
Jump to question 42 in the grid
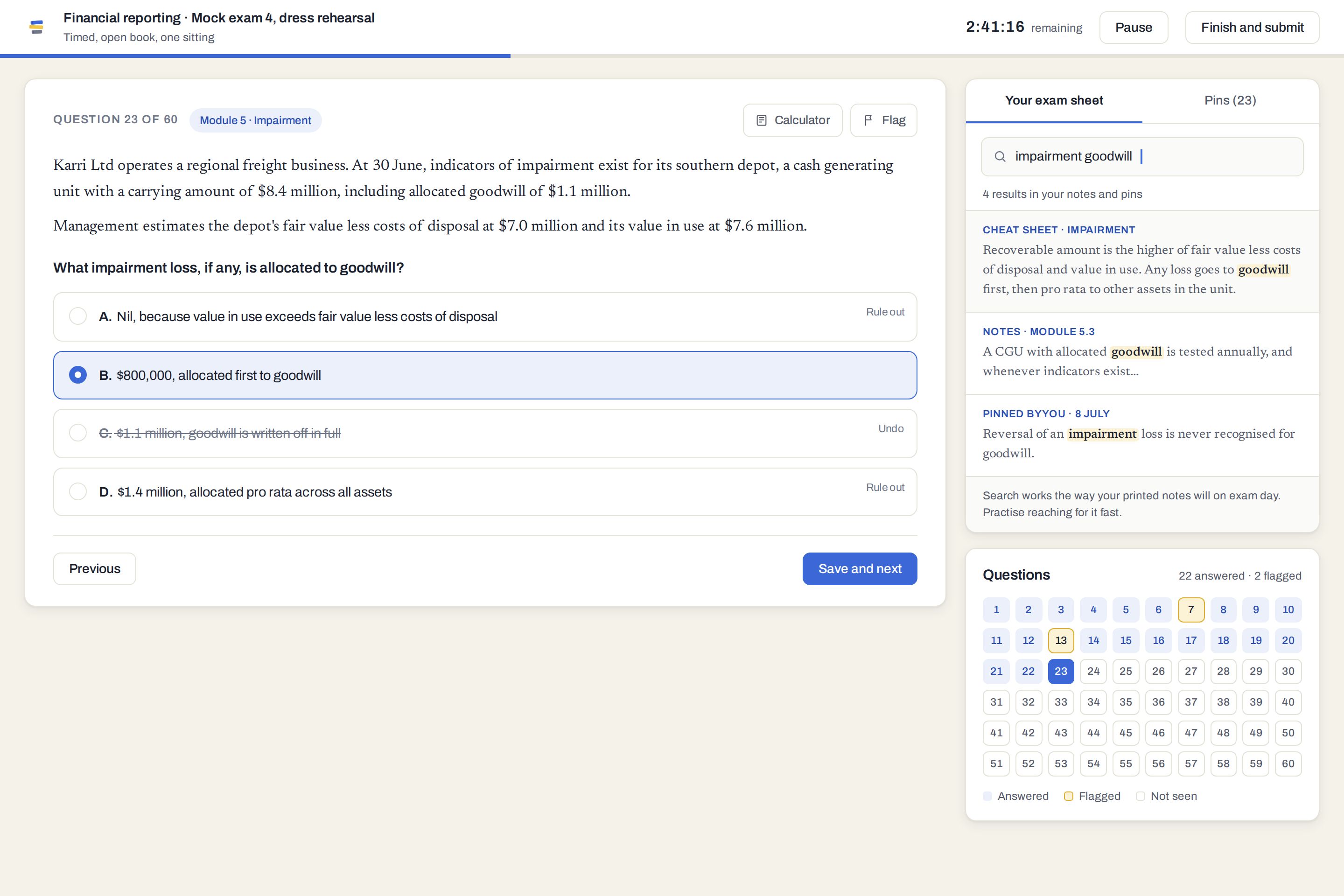click(x=1028, y=733)
